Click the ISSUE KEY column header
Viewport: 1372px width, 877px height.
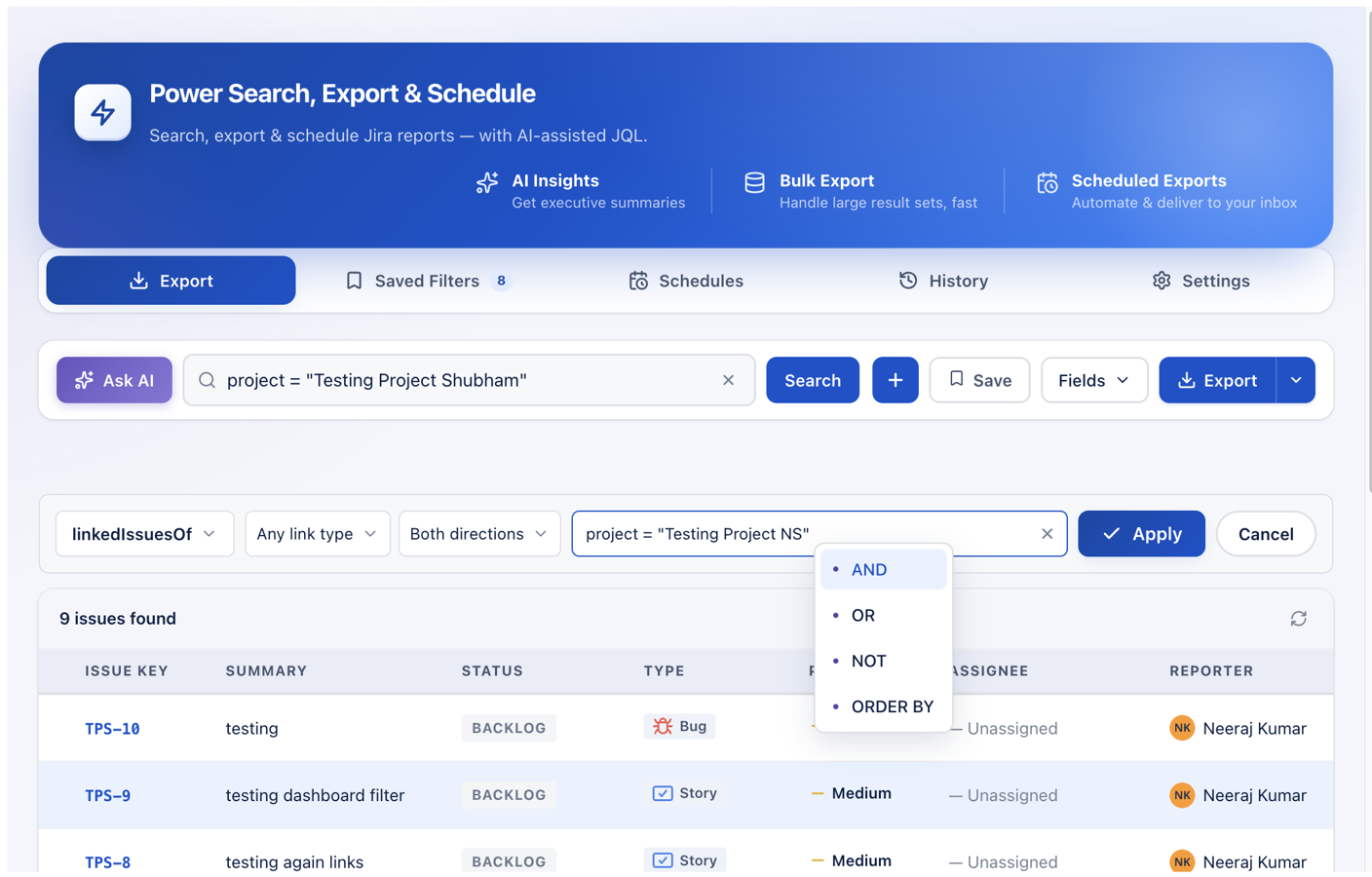(x=127, y=670)
